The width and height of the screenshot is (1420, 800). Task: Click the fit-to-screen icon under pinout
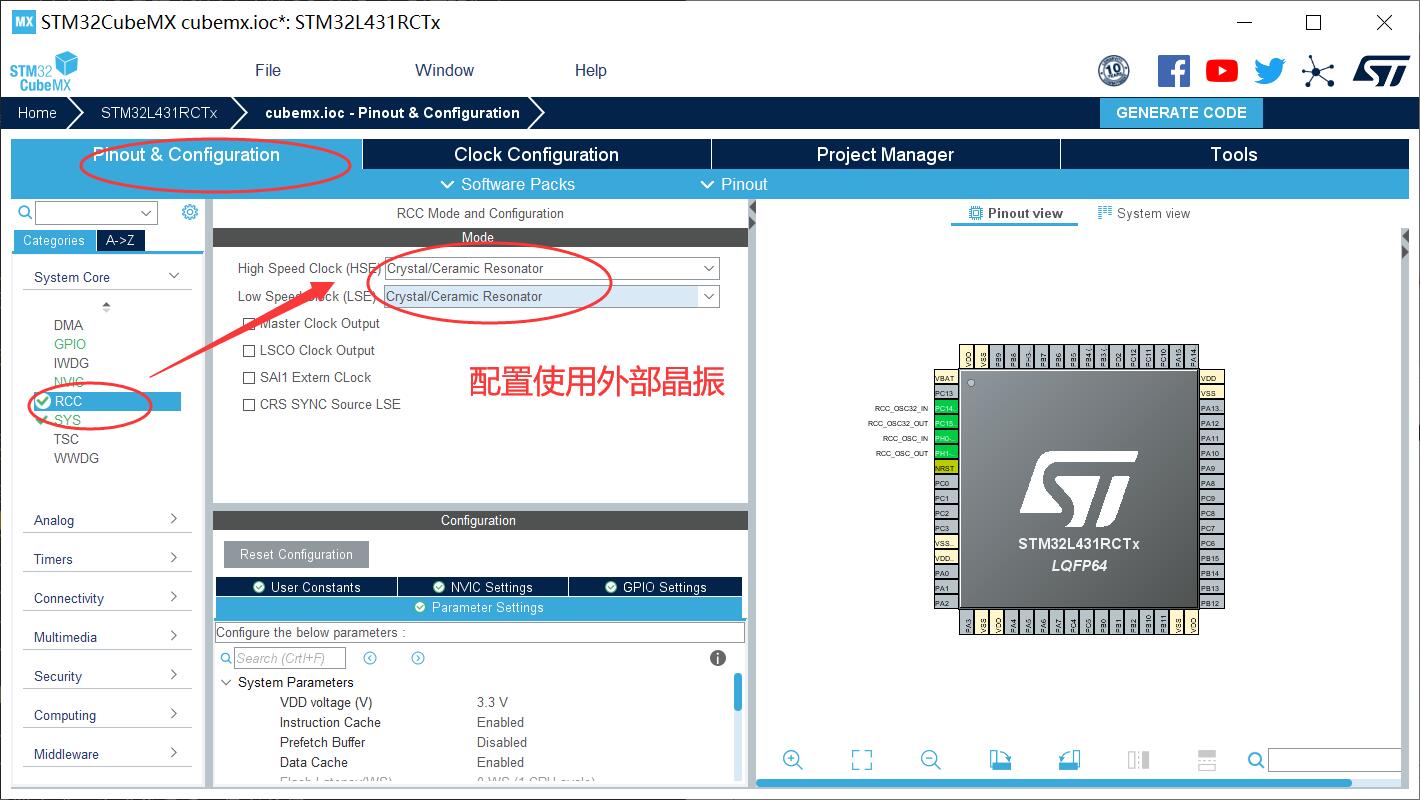click(x=862, y=760)
